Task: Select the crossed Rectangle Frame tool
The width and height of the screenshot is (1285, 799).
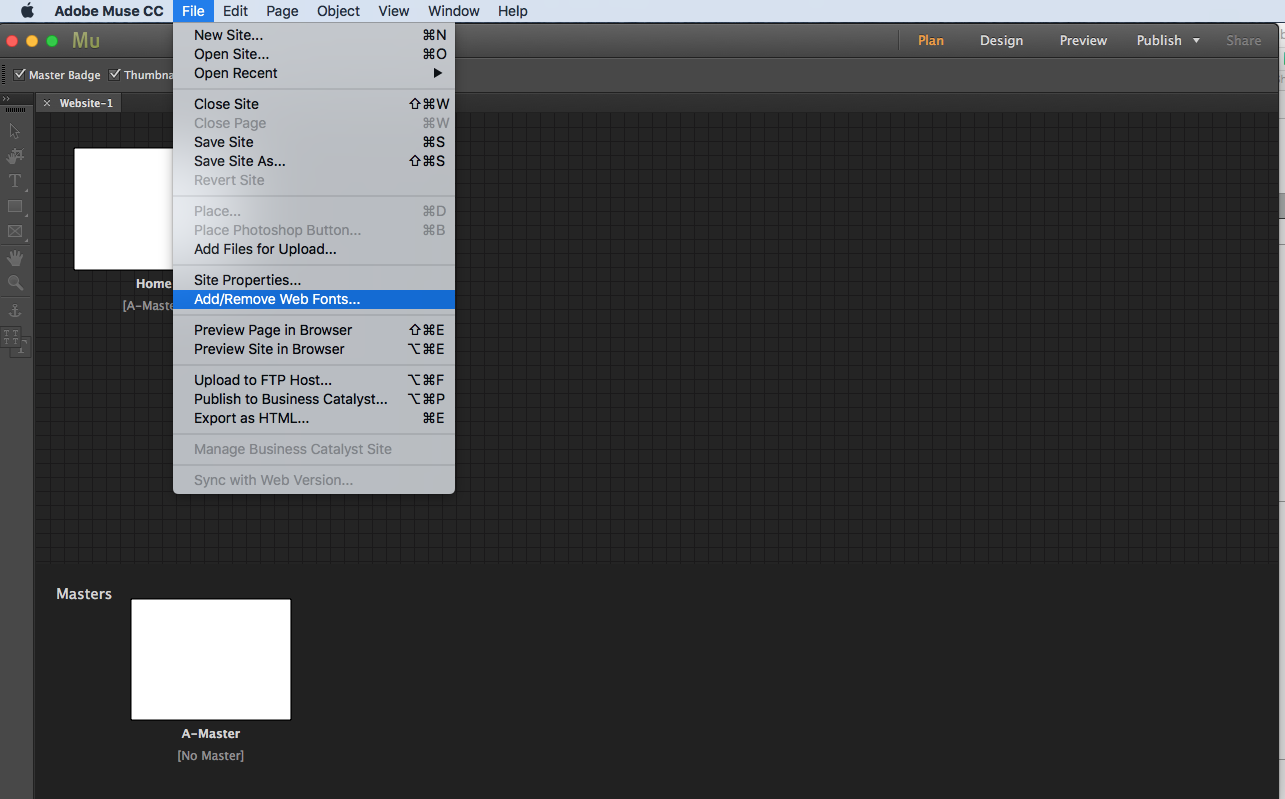Action: pos(15,232)
